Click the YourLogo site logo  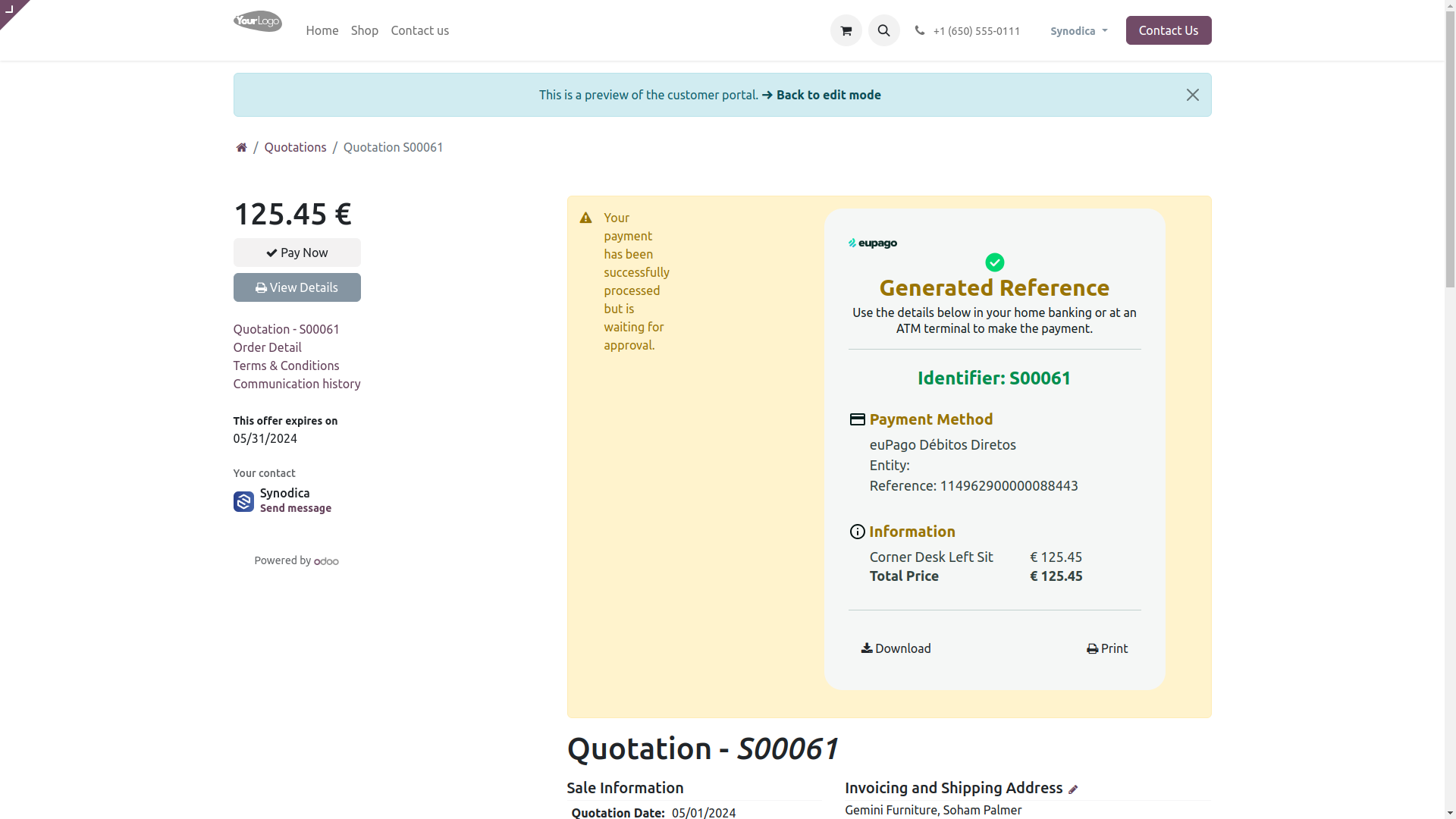coord(258,21)
